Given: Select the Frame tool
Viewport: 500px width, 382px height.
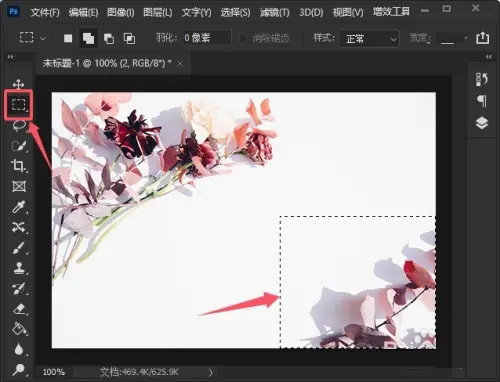Looking at the screenshot, I should (x=19, y=186).
